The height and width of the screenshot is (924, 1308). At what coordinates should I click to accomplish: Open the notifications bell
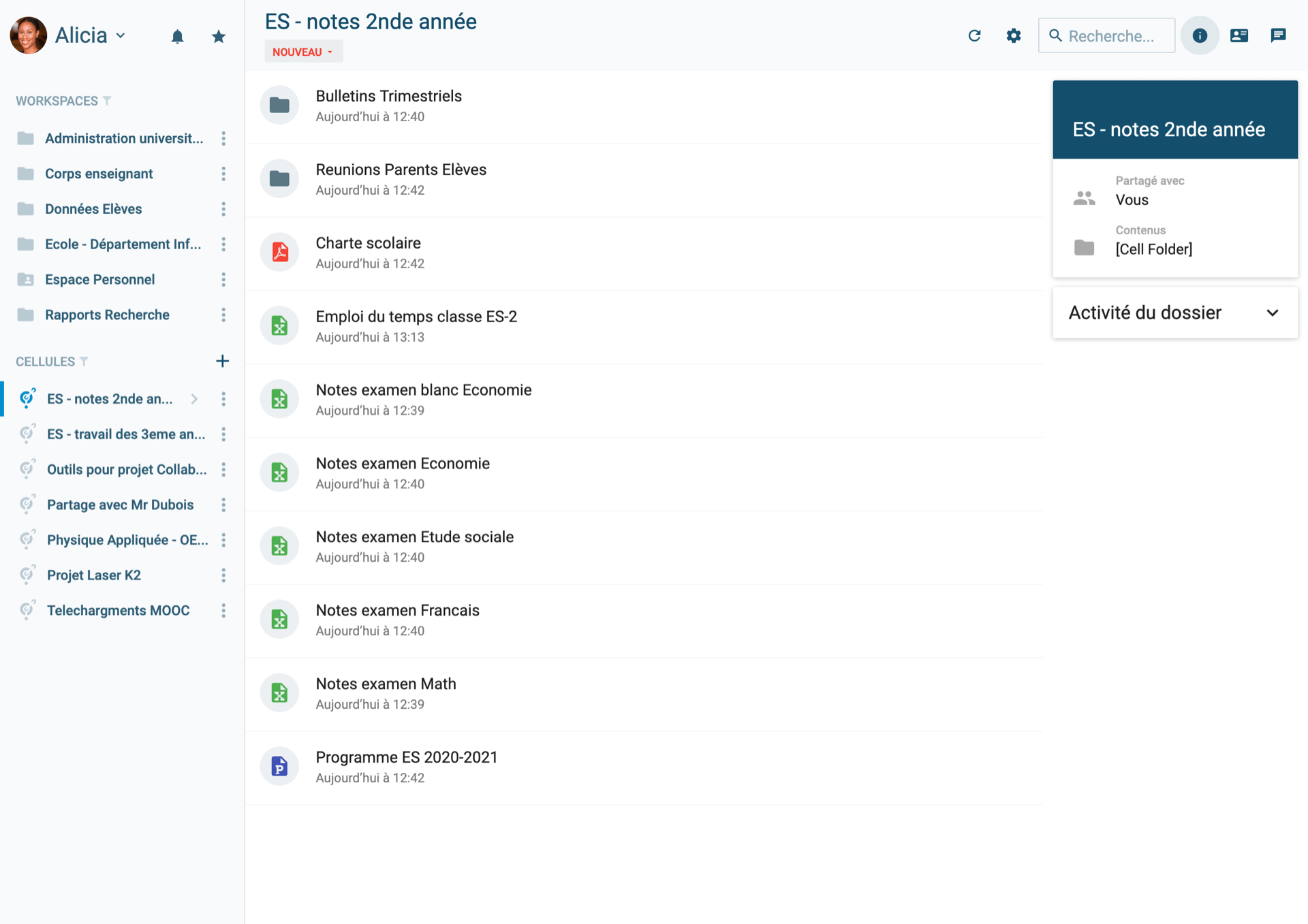tap(177, 36)
